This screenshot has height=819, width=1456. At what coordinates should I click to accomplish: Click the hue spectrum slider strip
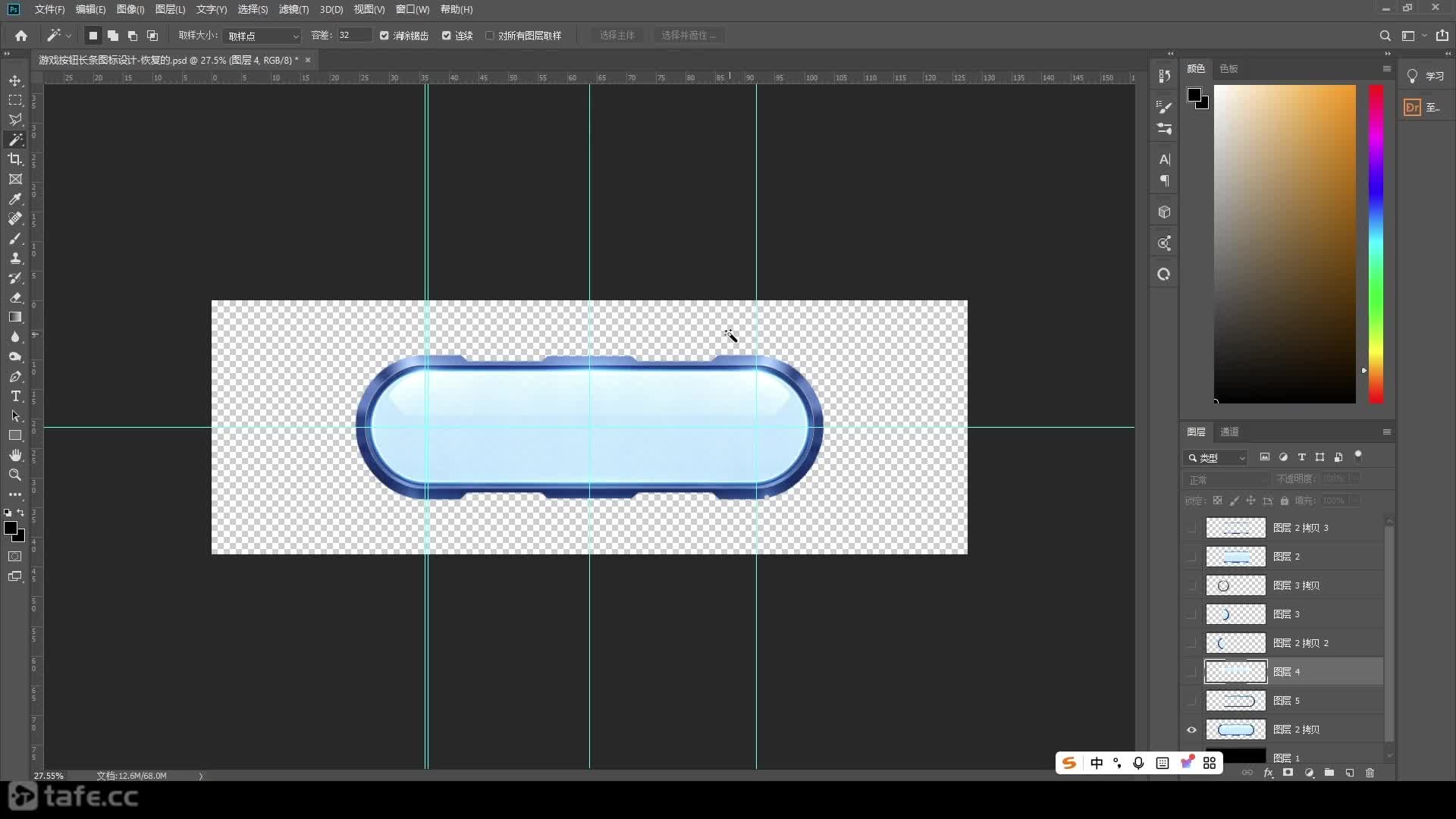1376,243
